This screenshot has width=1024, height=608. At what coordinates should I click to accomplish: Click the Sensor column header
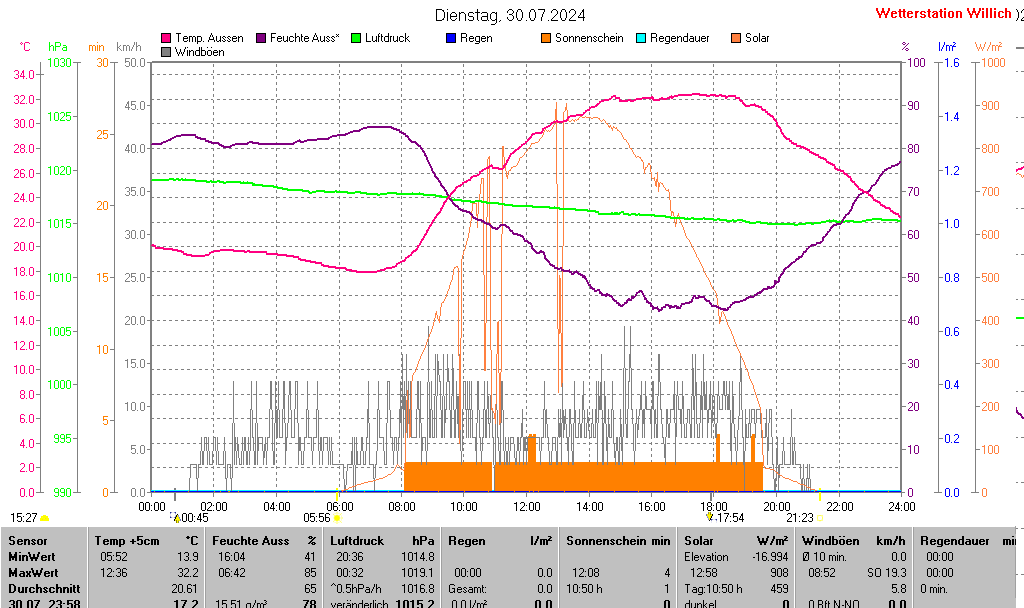(28, 541)
